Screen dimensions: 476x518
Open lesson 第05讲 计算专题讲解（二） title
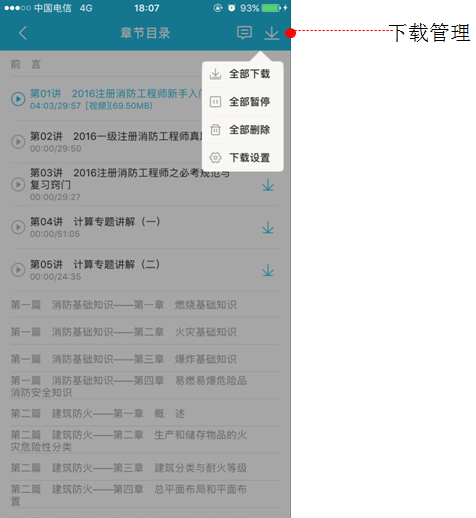(95, 264)
